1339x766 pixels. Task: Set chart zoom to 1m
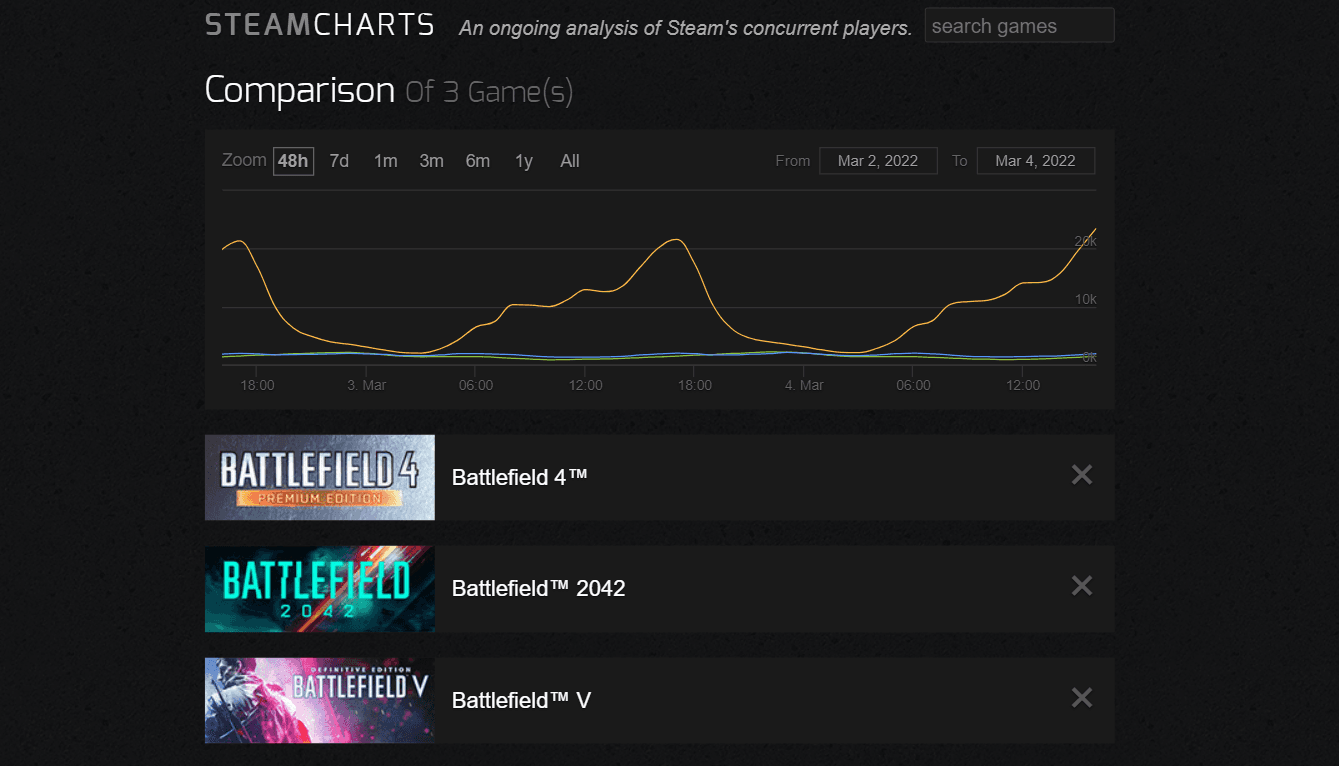(x=385, y=161)
